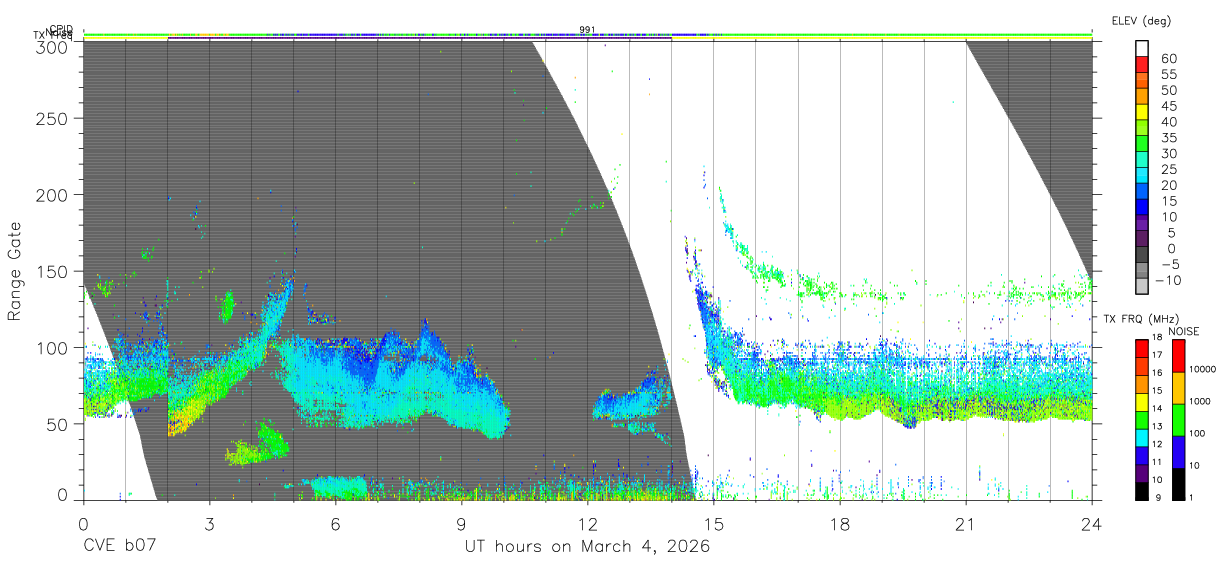Click the '21' UT hours tick label

(x=966, y=523)
